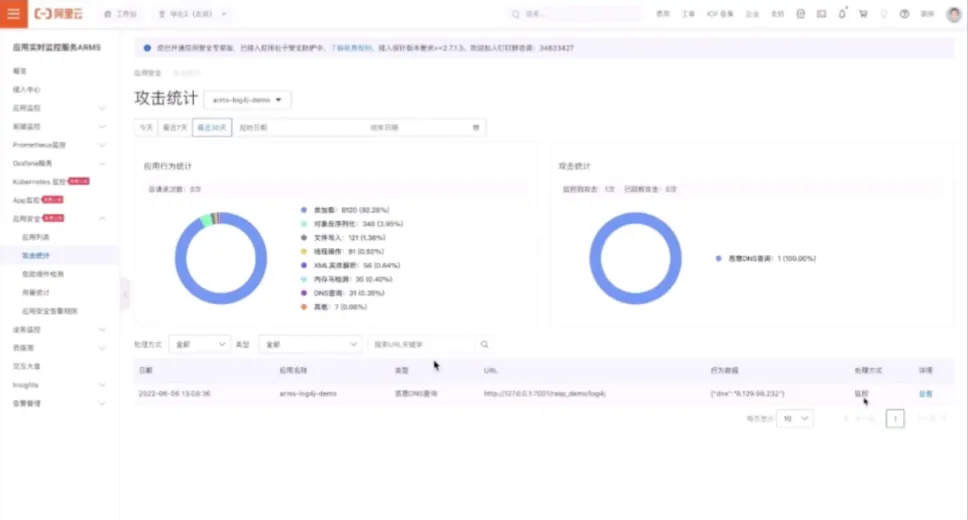Open 企业 in the top navigation
The image size is (968, 520).
[x=752, y=14]
